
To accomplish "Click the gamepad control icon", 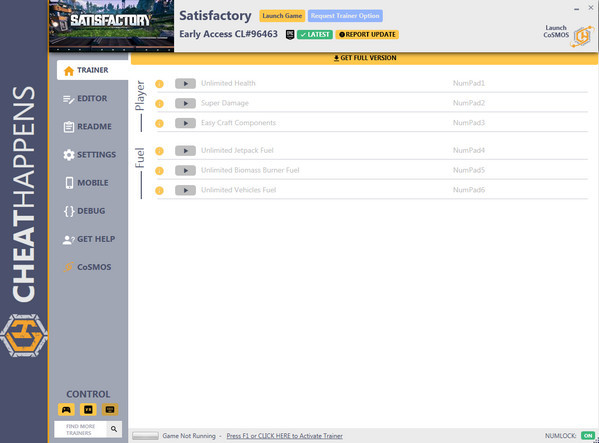I will 66,409.
